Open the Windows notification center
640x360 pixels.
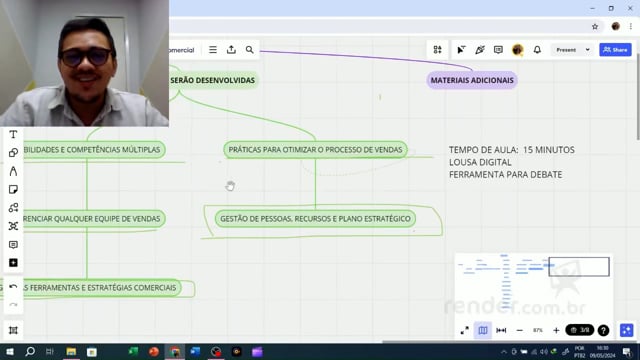pyautogui.click(x=627, y=351)
